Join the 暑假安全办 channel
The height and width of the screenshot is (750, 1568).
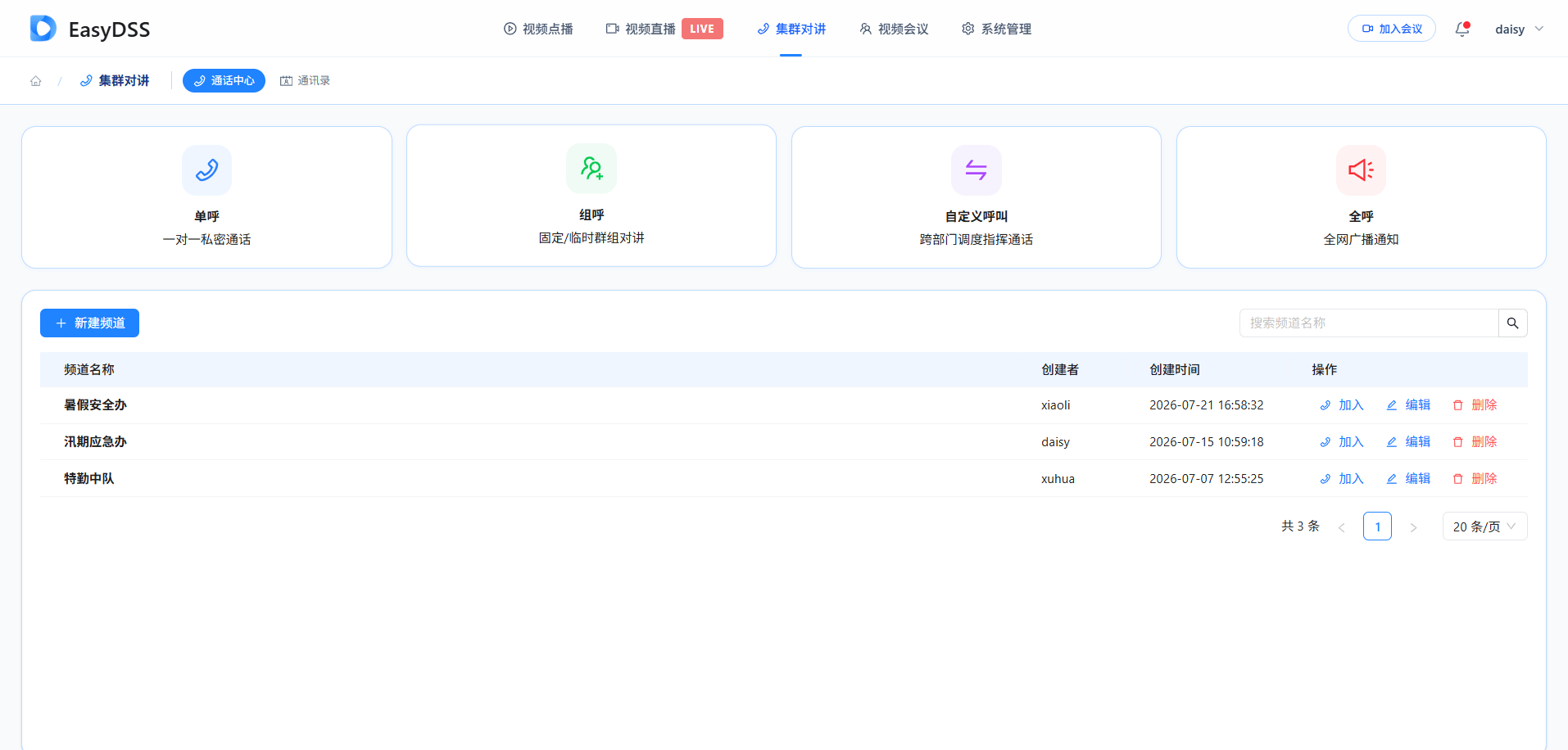[x=1342, y=405]
